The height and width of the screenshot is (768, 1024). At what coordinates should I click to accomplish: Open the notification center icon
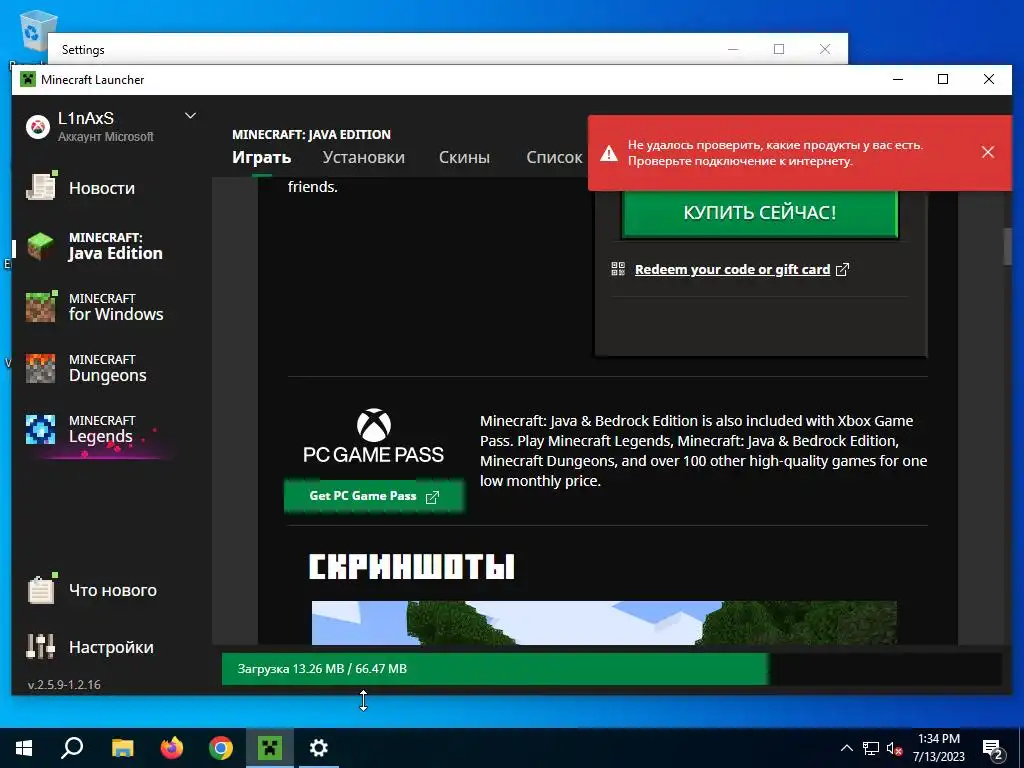pos(993,750)
